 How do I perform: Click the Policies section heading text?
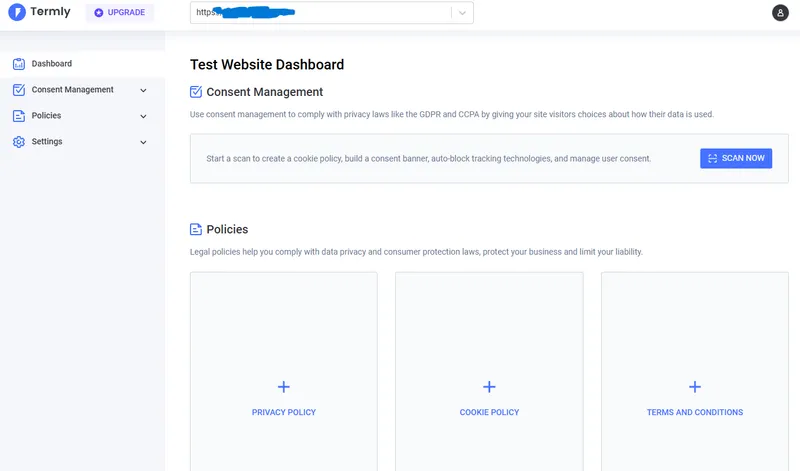click(x=227, y=229)
